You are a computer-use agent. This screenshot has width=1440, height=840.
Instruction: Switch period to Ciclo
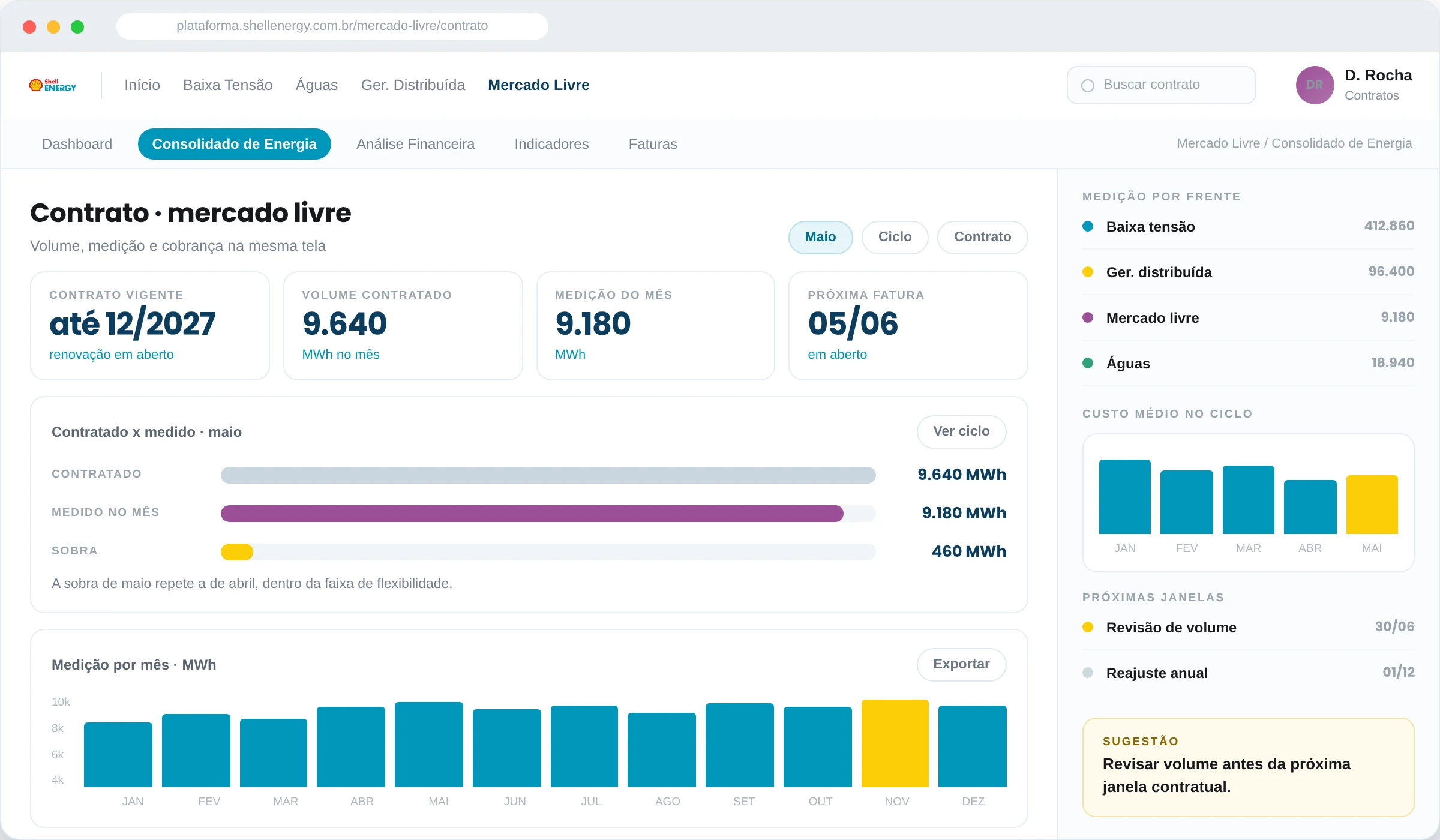(895, 237)
